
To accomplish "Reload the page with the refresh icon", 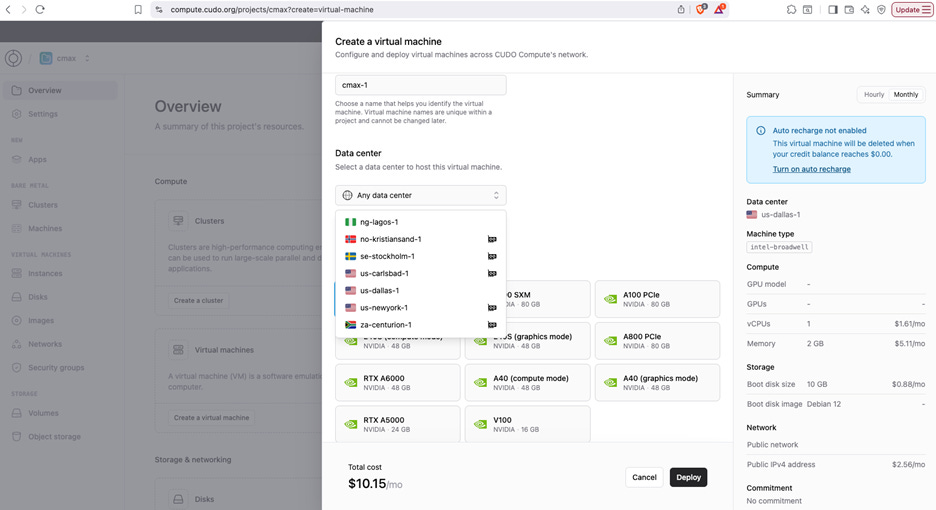I will (x=40, y=10).
